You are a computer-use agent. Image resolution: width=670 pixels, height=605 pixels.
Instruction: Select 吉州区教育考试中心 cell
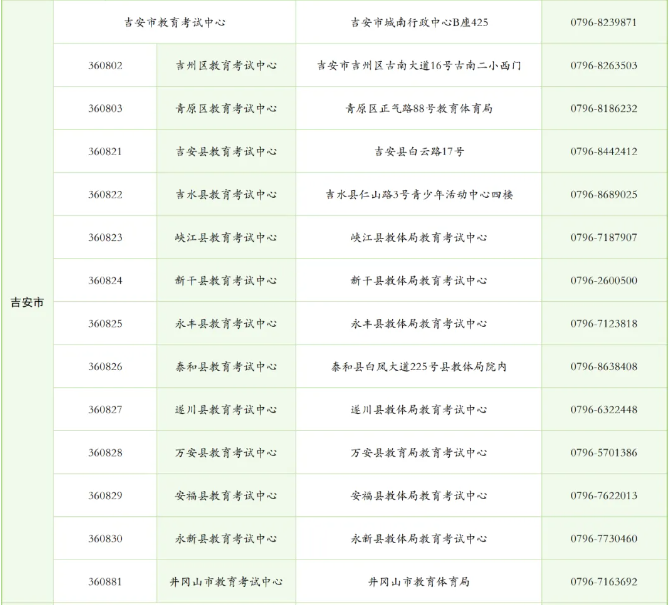tap(226, 65)
